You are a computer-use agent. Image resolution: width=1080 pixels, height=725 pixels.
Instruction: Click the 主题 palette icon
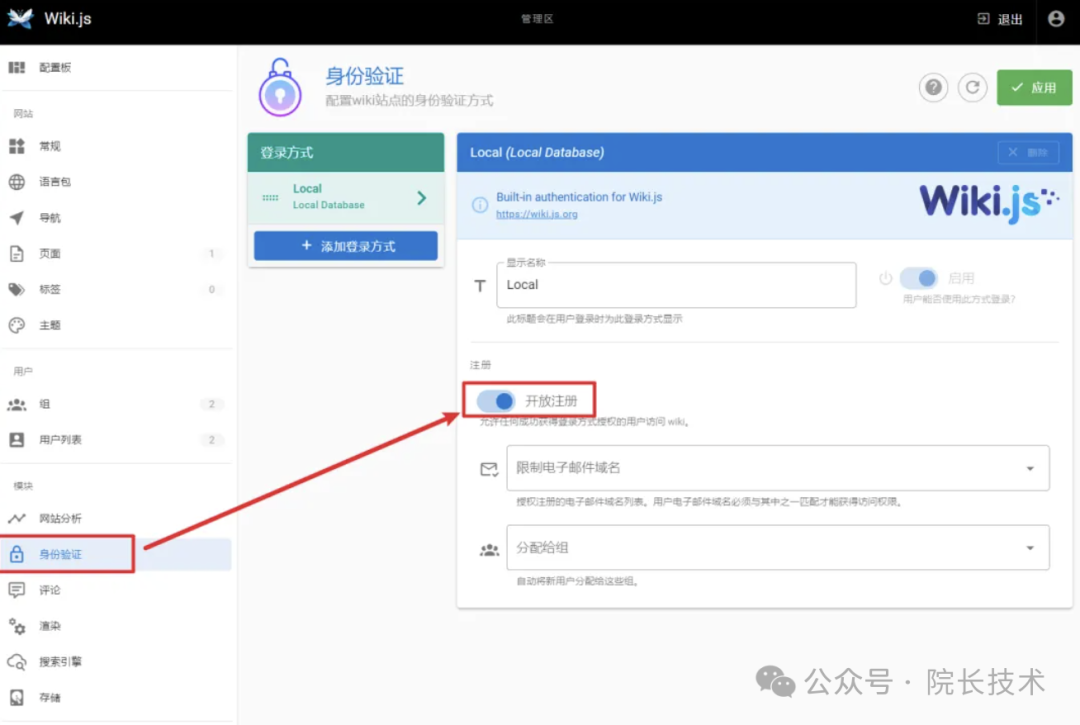click(17, 325)
